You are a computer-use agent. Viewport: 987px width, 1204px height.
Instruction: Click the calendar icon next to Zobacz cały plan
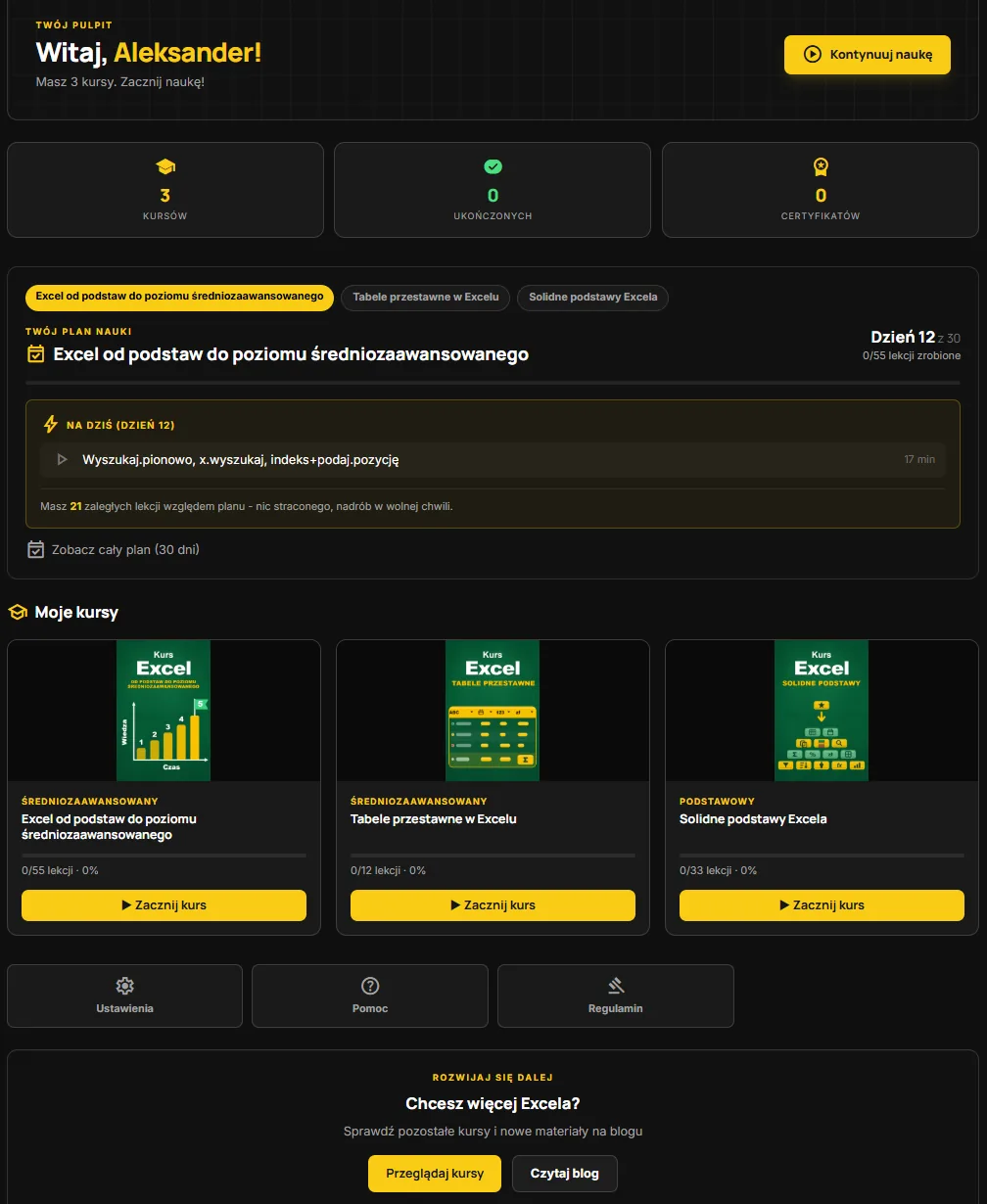35,549
